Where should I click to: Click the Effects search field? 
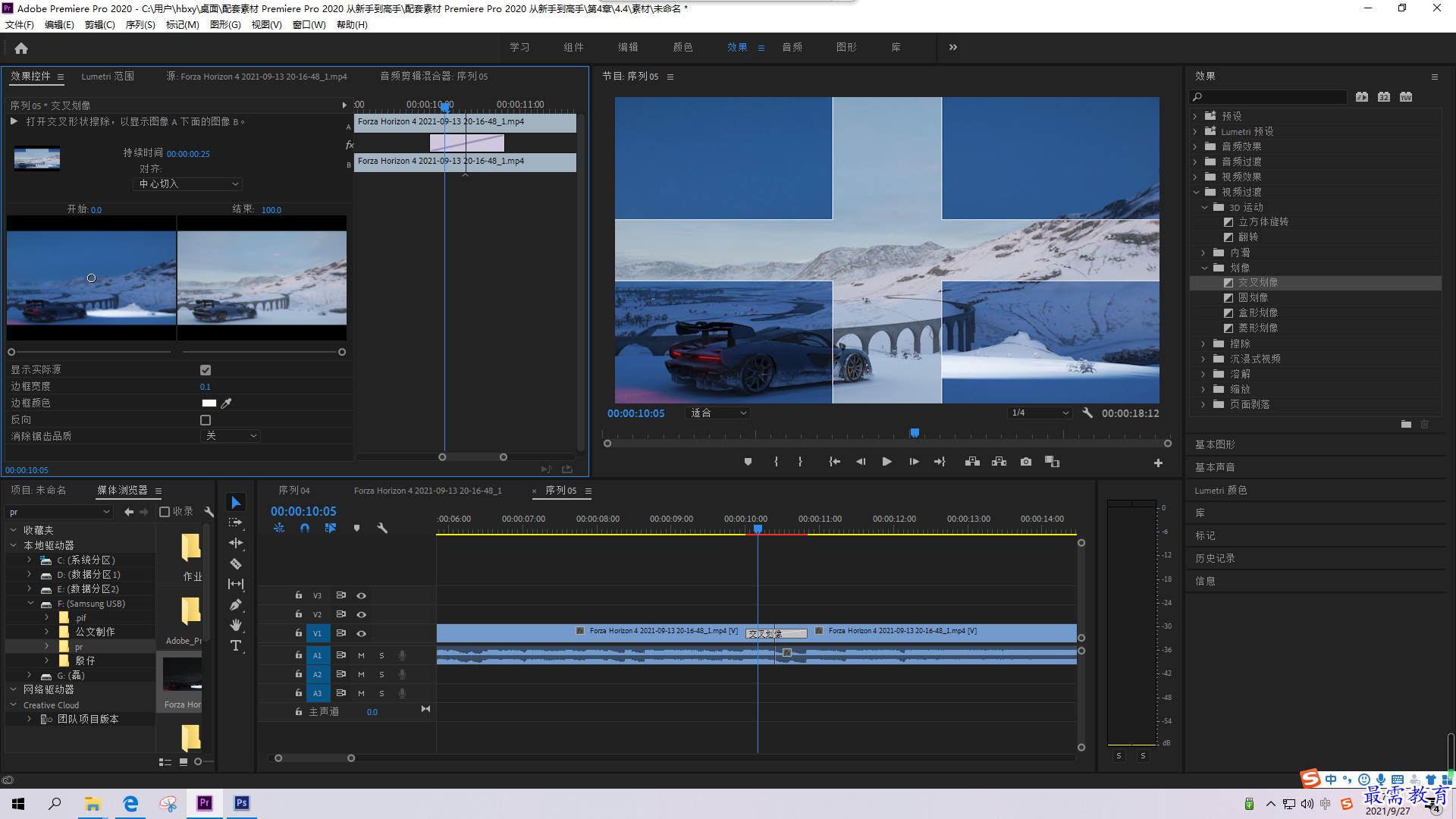pyautogui.click(x=1268, y=97)
